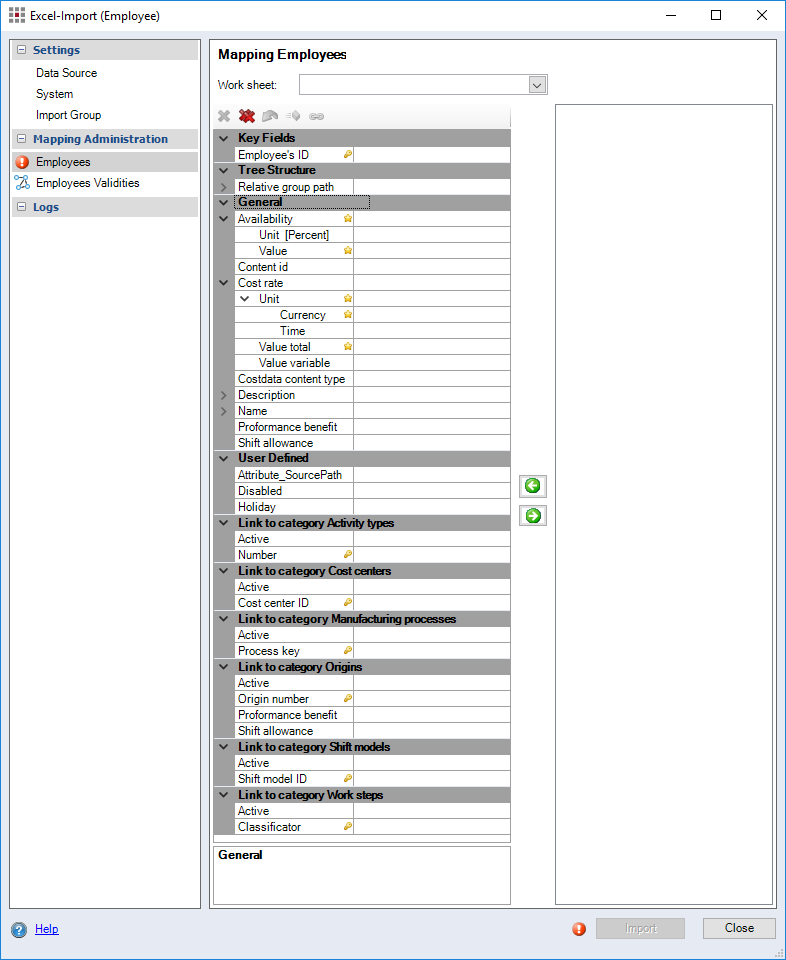The height and width of the screenshot is (960, 786).
Task: Select Import Group in the sidebar
Action: (x=68, y=115)
